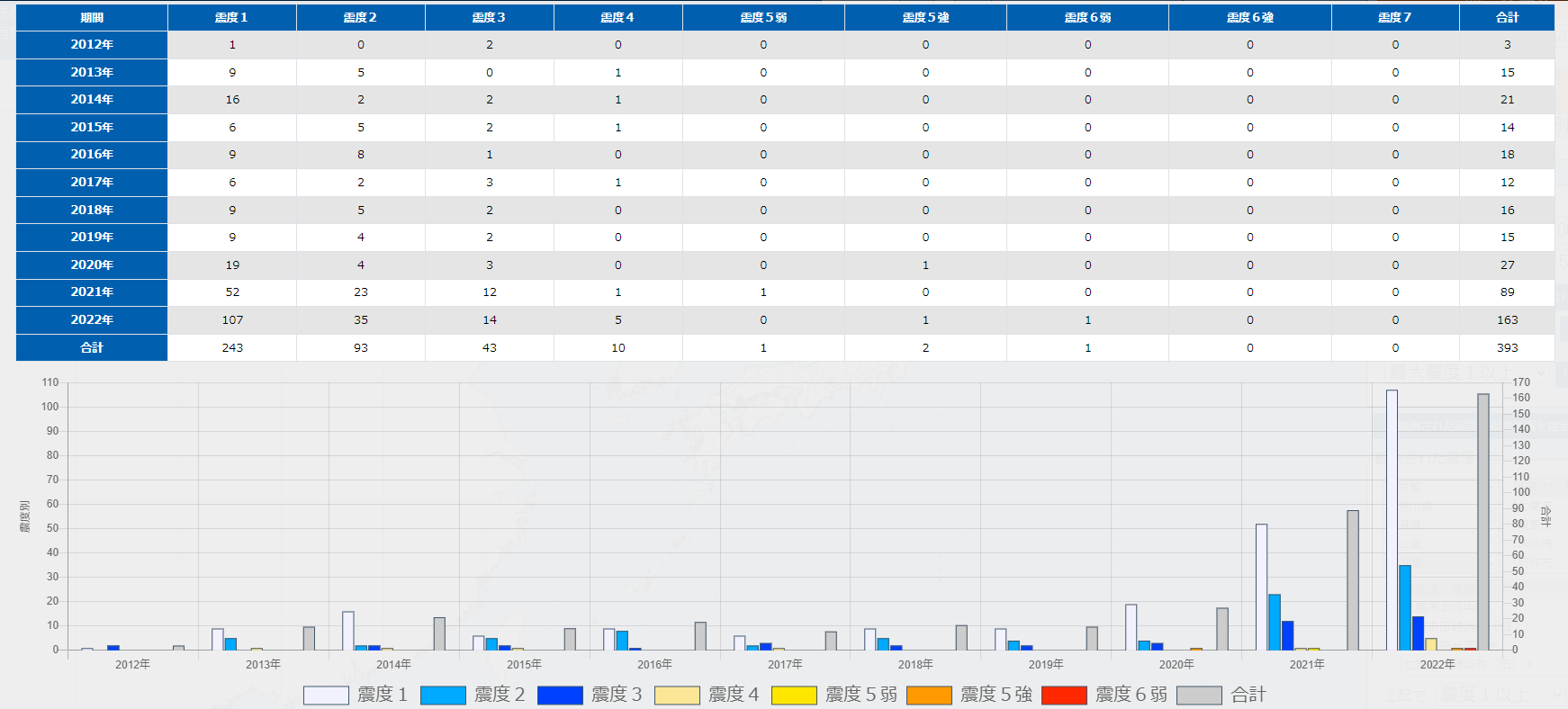1568x709 pixels.
Task: Select the 震度6弱 column header
Action: point(1087,17)
